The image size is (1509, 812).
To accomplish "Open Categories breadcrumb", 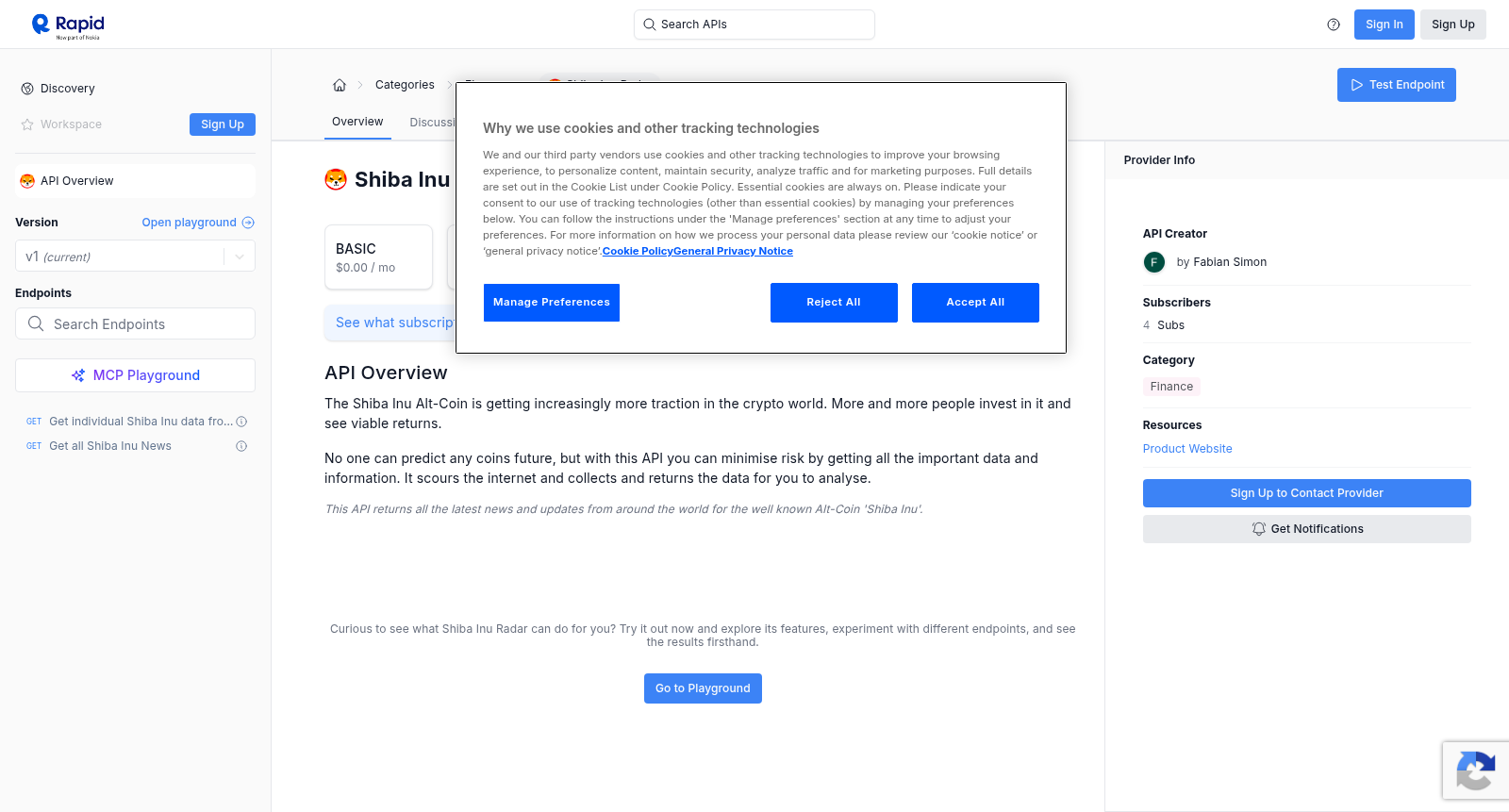I will [x=405, y=85].
